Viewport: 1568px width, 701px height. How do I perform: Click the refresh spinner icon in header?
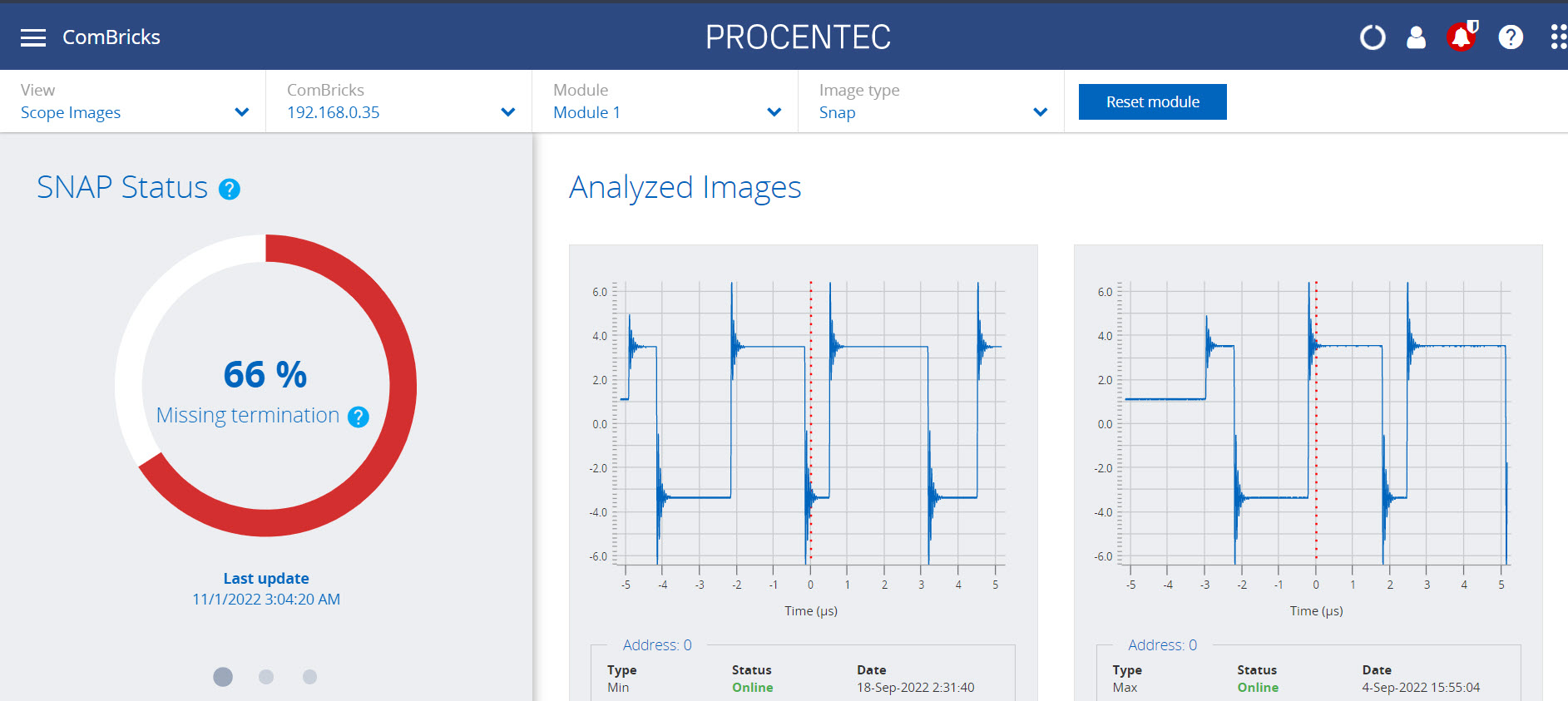click(1373, 37)
